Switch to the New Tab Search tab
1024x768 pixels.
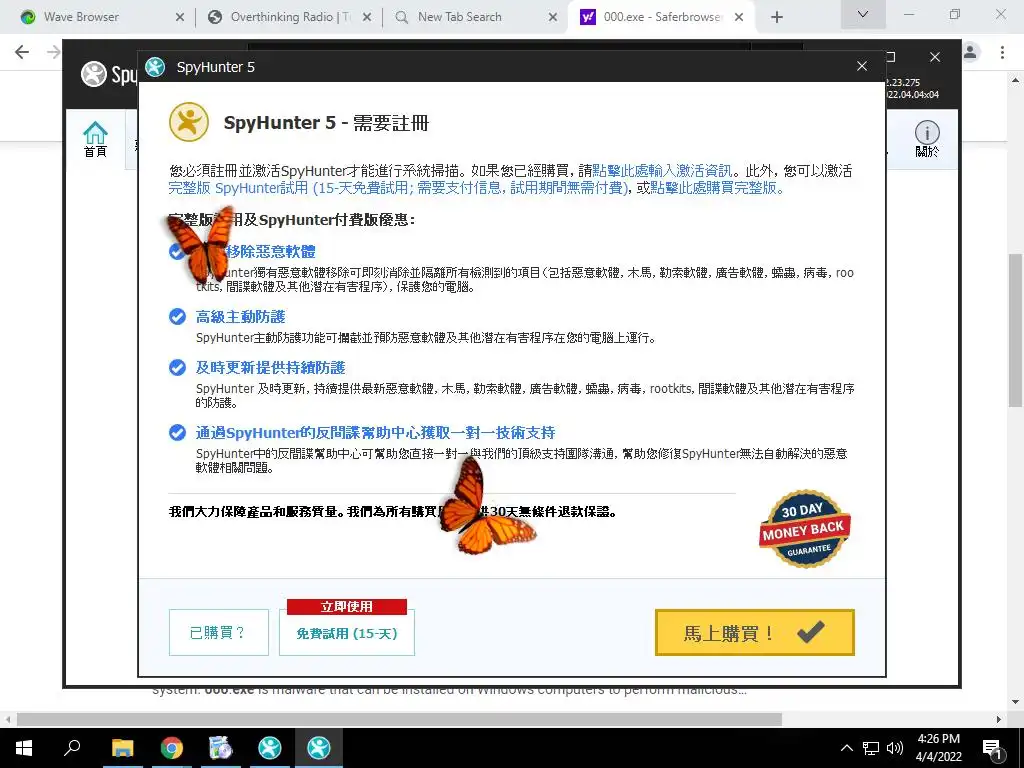(460, 17)
